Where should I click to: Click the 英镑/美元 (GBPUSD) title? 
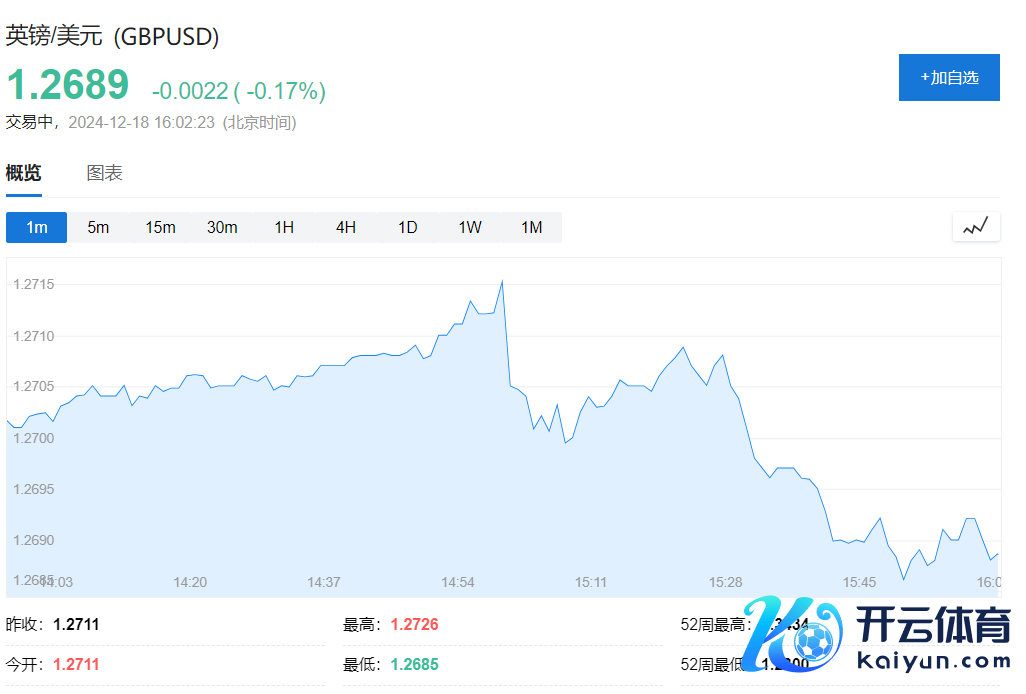click(113, 36)
